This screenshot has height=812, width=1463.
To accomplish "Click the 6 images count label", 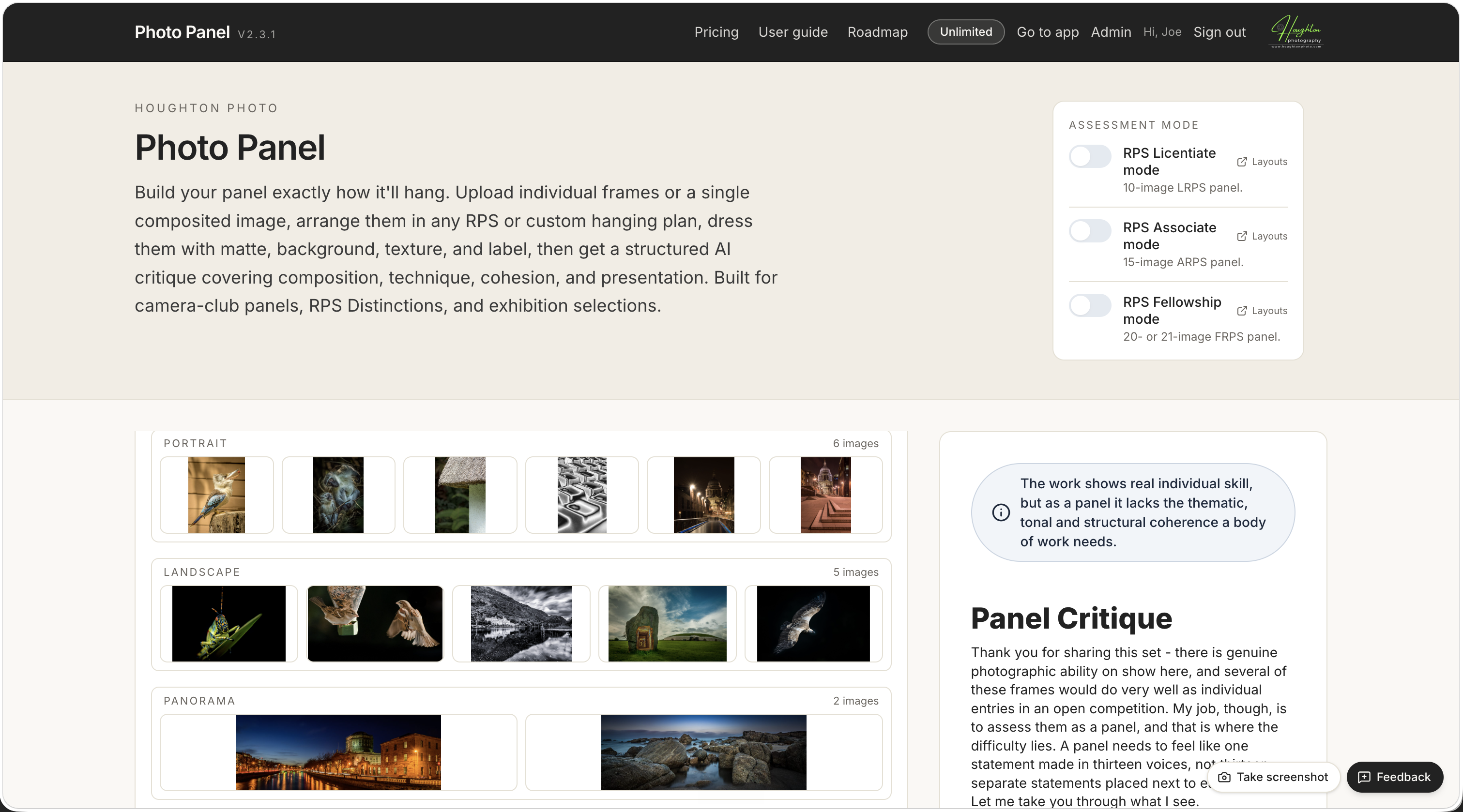I will tap(855, 443).
